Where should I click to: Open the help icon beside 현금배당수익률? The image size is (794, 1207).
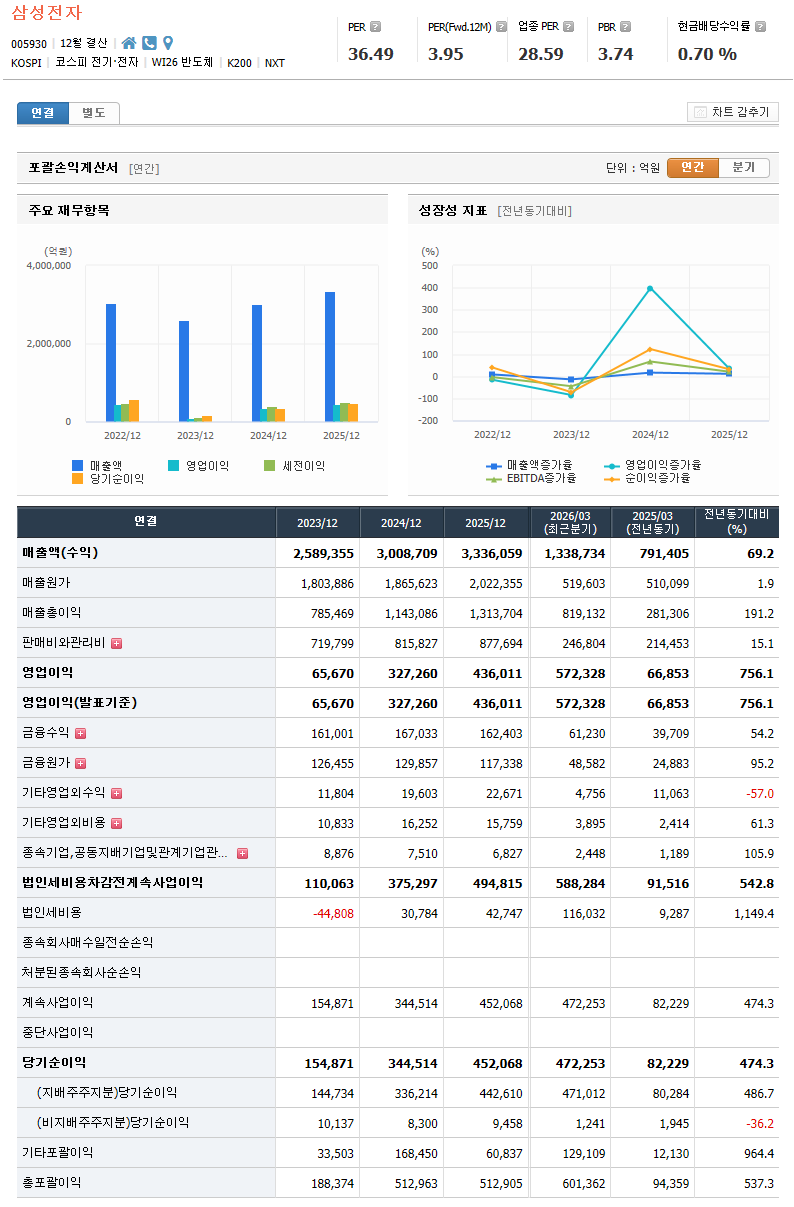pyautogui.click(x=760, y=27)
